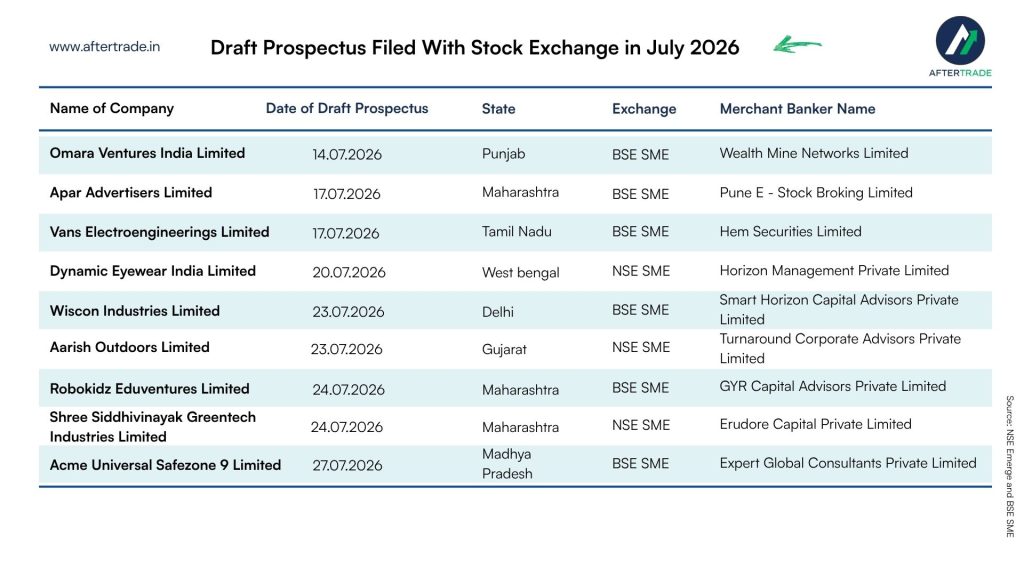Select the Date of Draft Prospectus header
Image resolution: width=1024 pixels, height=576 pixels.
[347, 108]
